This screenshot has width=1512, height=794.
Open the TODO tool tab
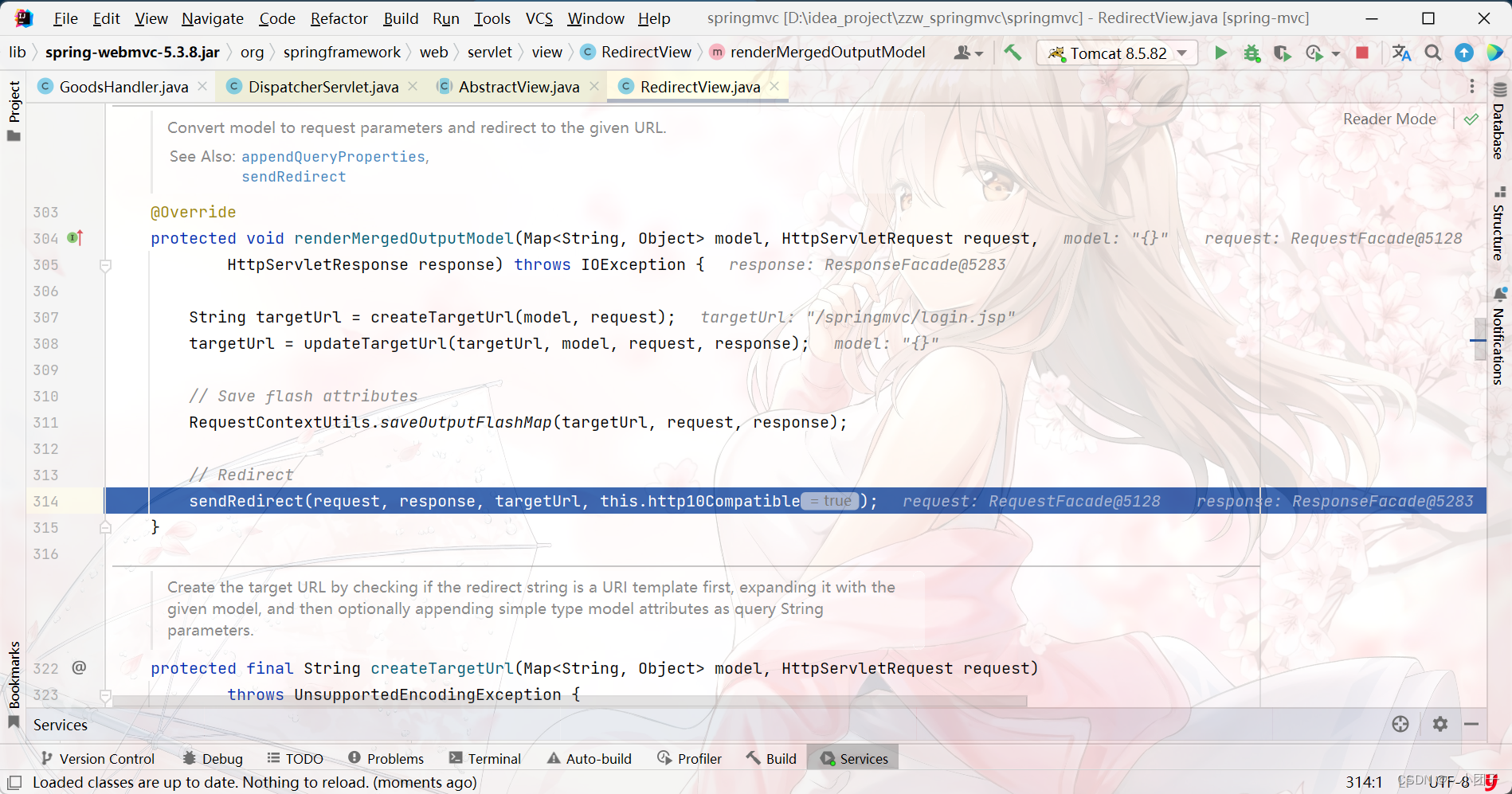295,758
